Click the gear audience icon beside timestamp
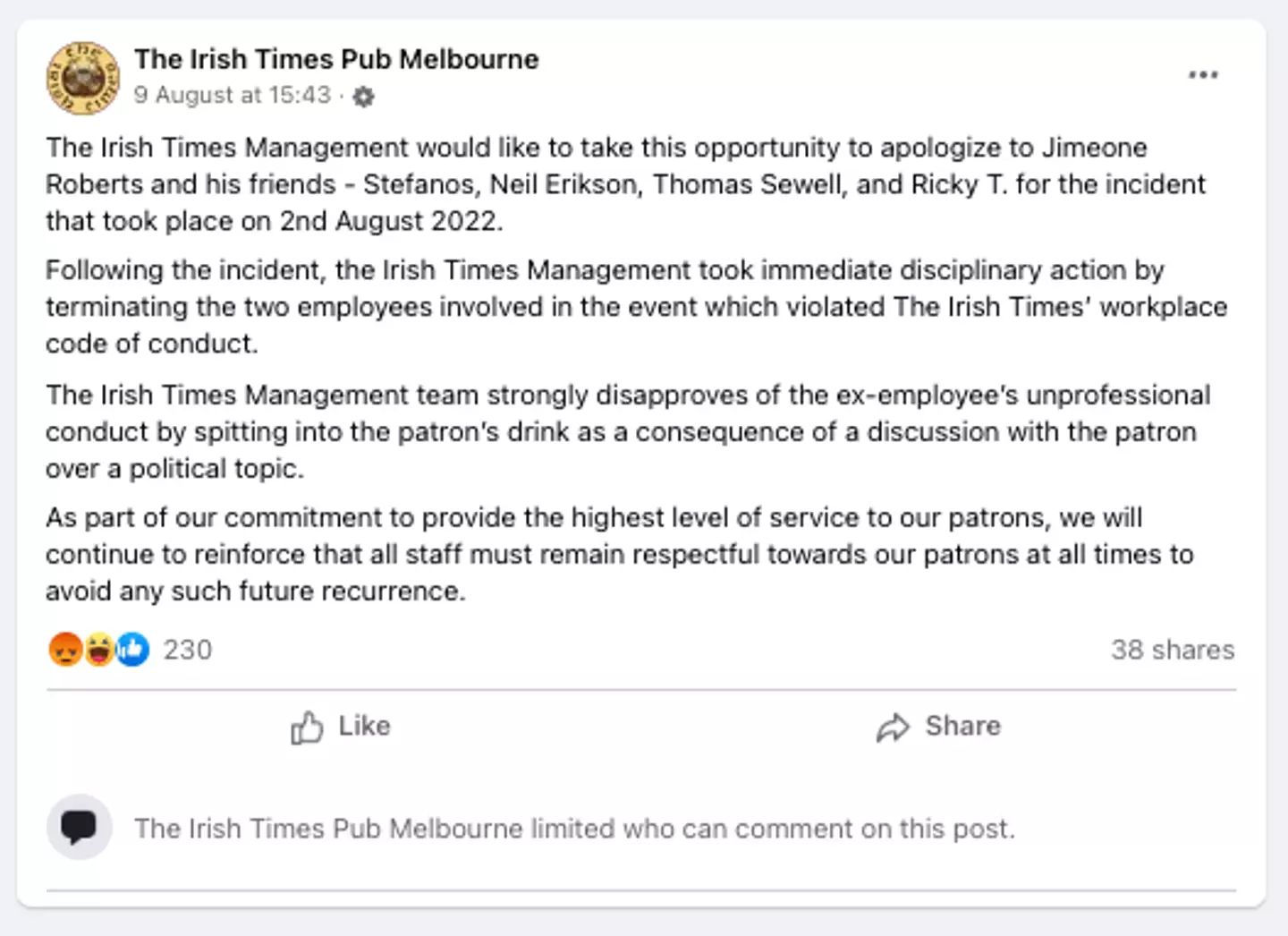1288x936 pixels. 363,97
